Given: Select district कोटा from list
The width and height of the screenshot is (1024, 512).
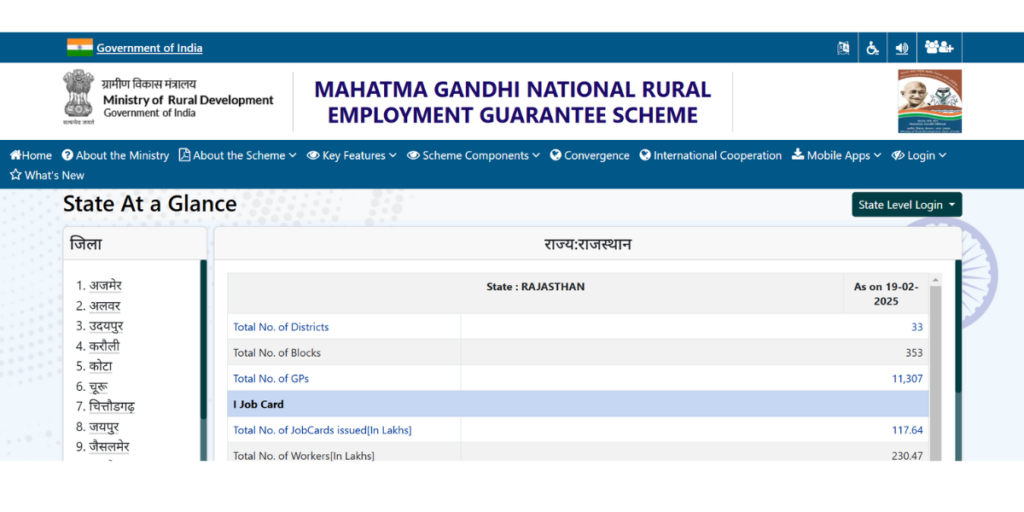Looking at the screenshot, I should (101, 366).
